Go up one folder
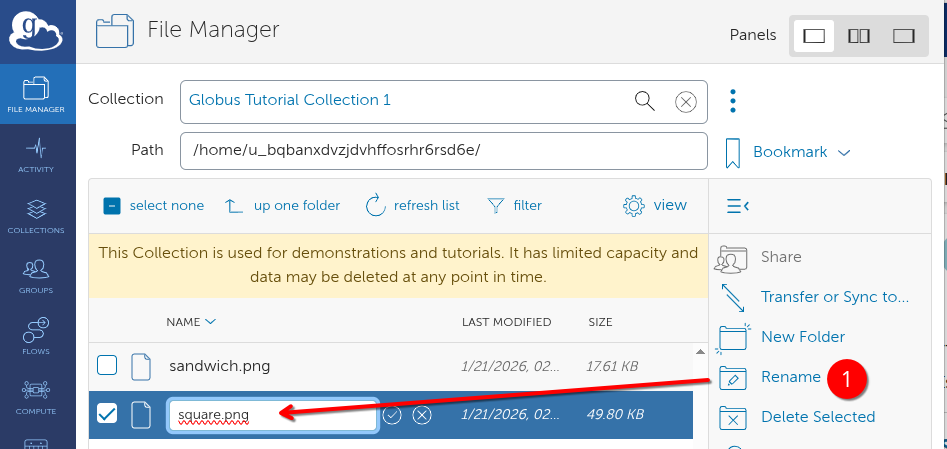Image resolution: width=947 pixels, height=449 pixels. (x=282, y=206)
